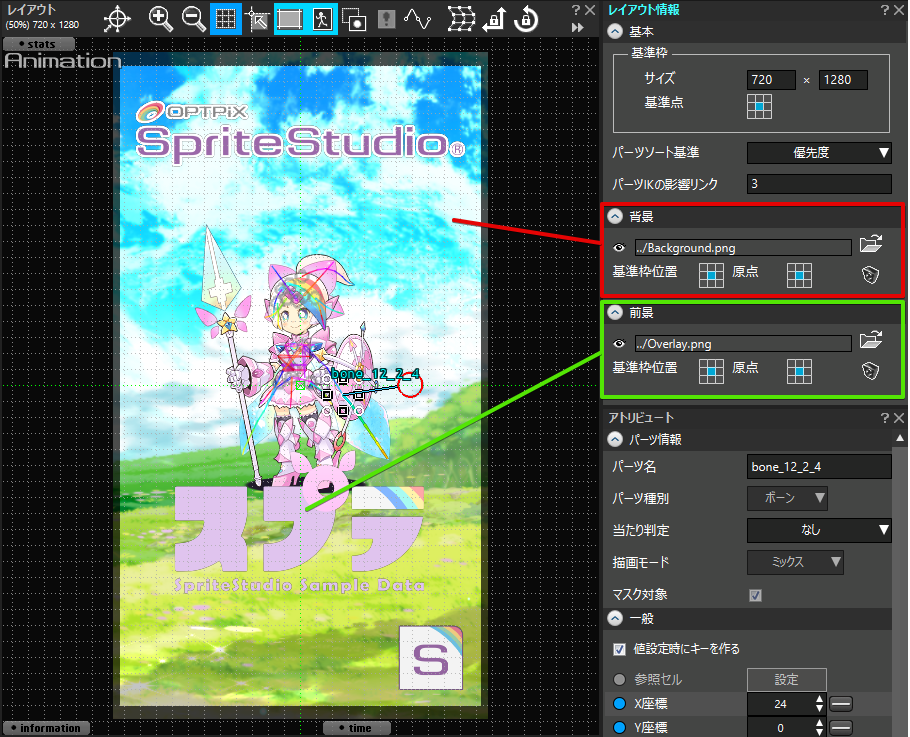Click the Y座標 minus button
This screenshot has height=737, width=910.
pyautogui.click(x=840, y=728)
